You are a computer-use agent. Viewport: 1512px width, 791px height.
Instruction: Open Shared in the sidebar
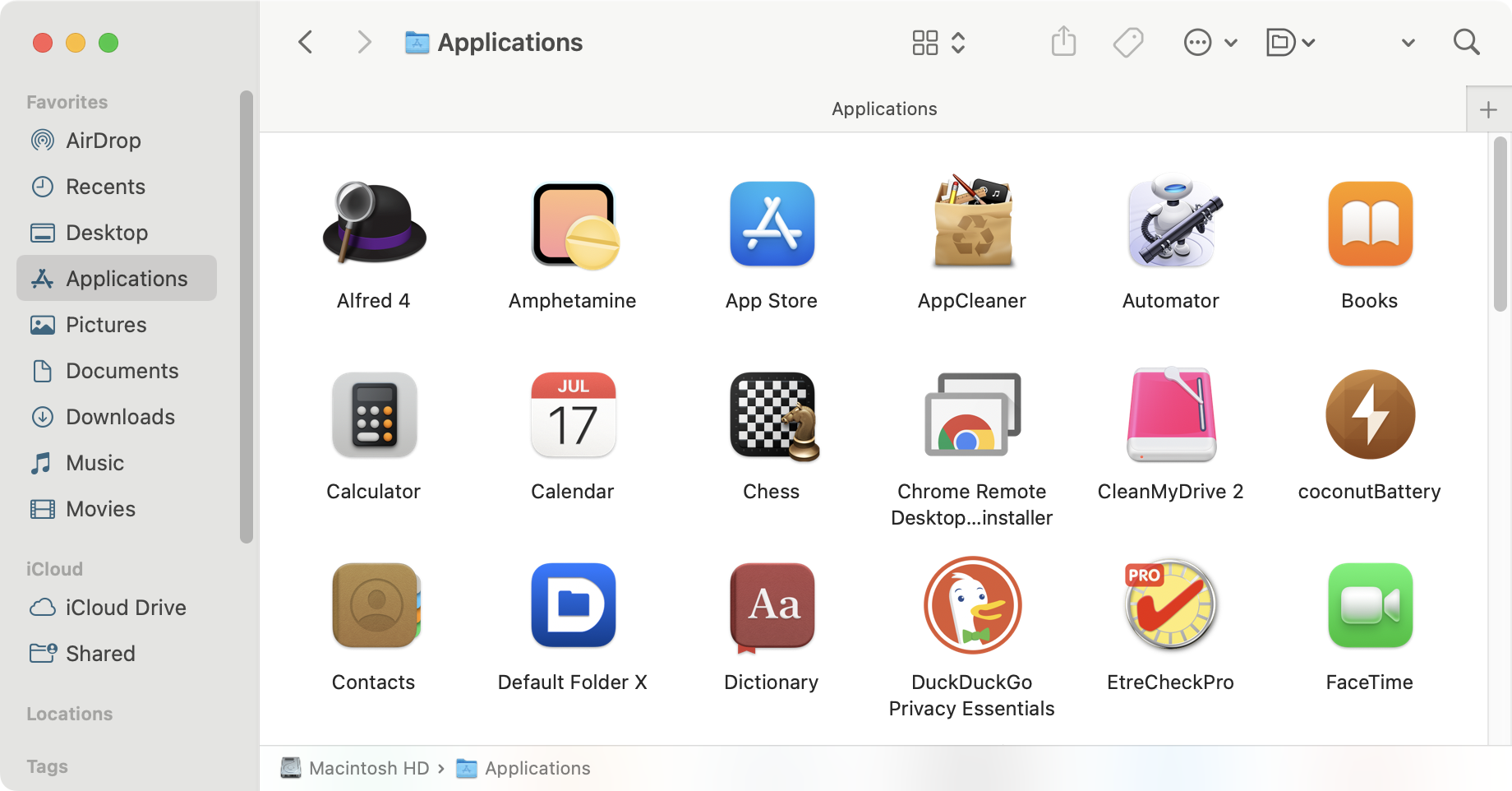coord(117,654)
